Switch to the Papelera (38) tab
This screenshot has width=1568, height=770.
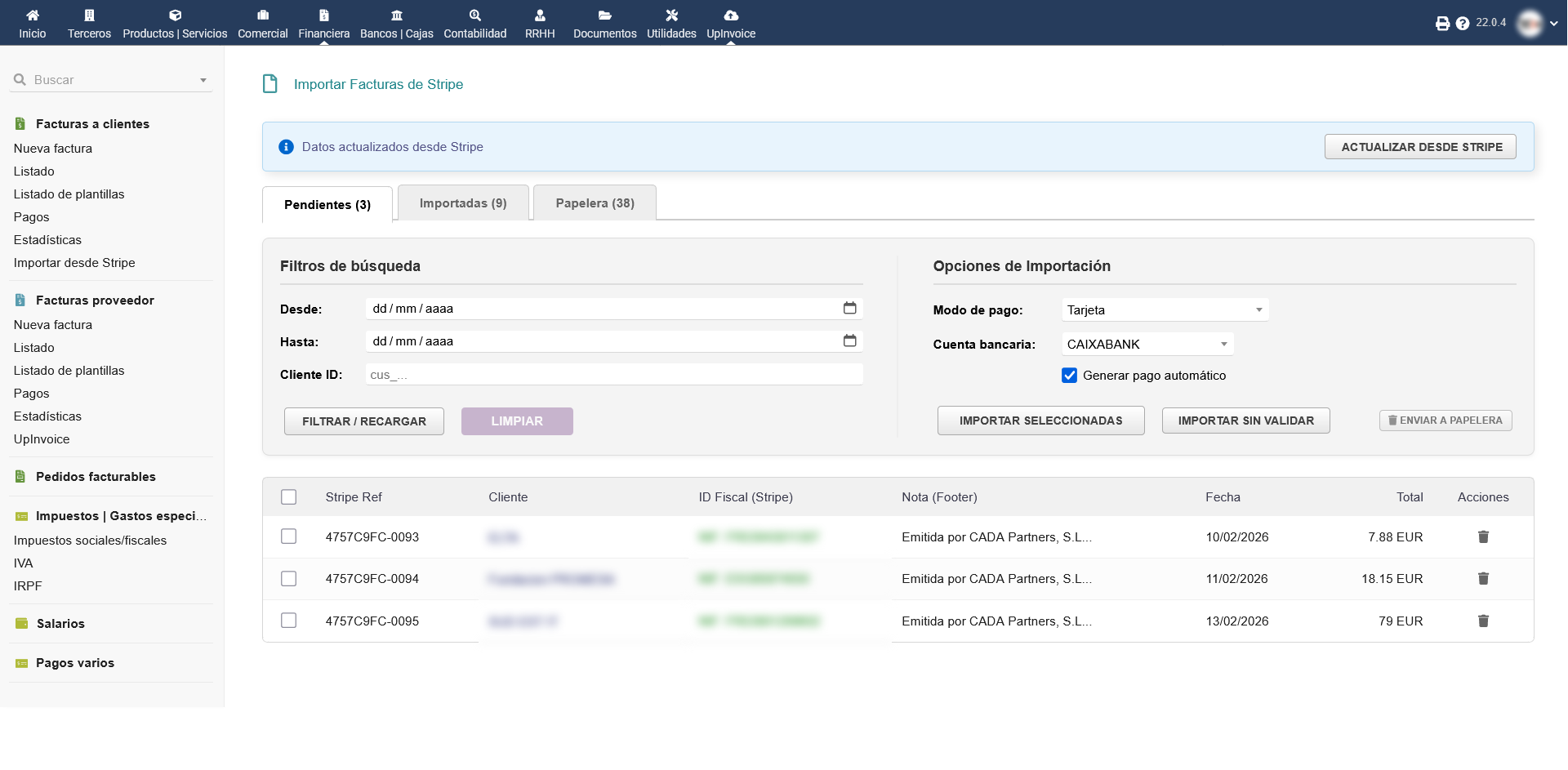(595, 203)
